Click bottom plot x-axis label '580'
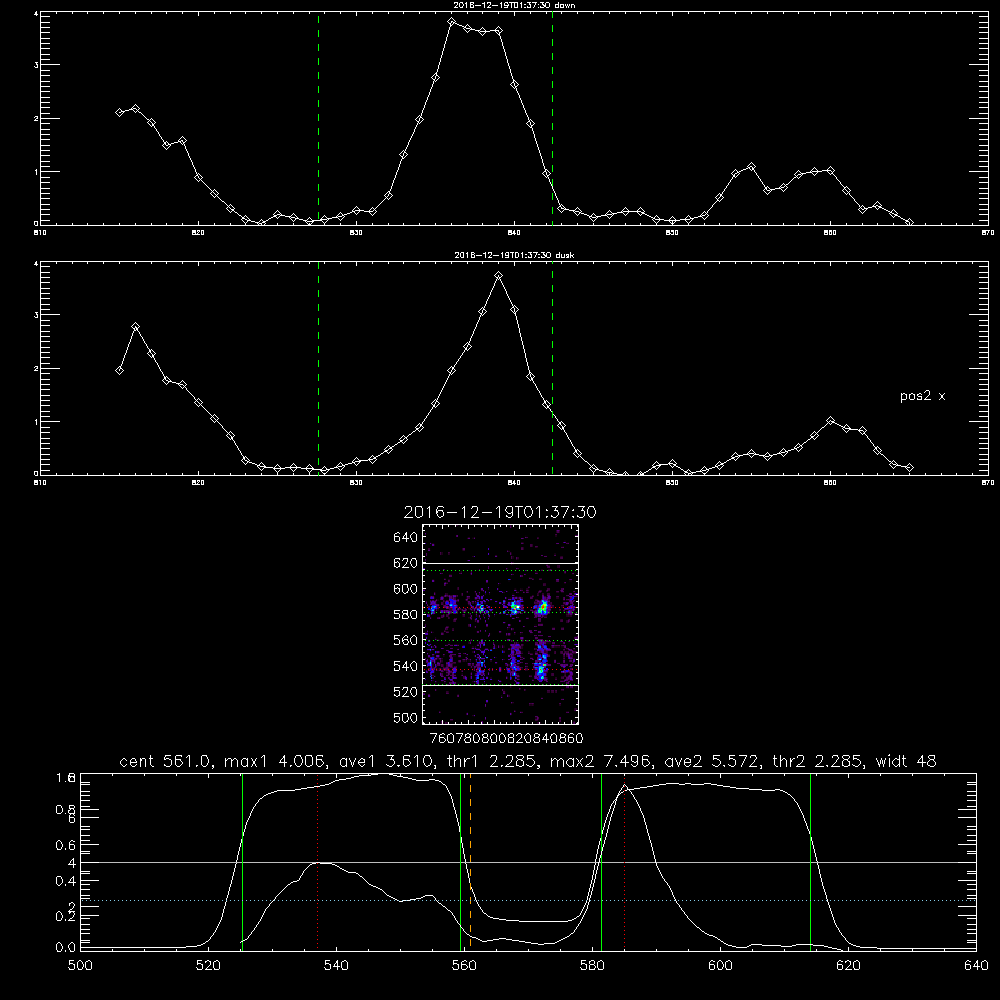The width and height of the screenshot is (1000, 1000). pyautogui.click(x=592, y=965)
